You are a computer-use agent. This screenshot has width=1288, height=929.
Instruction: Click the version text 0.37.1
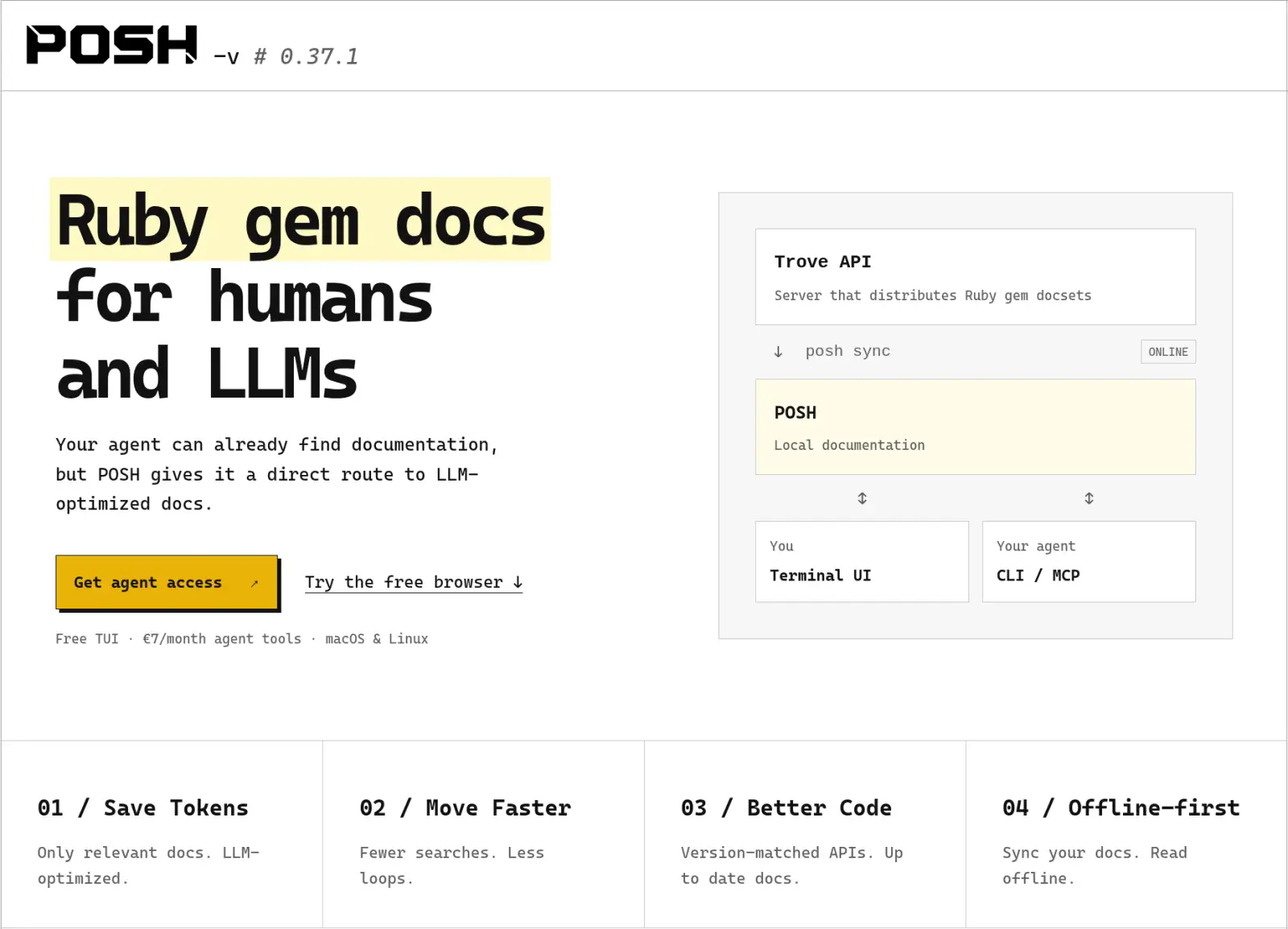(319, 56)
